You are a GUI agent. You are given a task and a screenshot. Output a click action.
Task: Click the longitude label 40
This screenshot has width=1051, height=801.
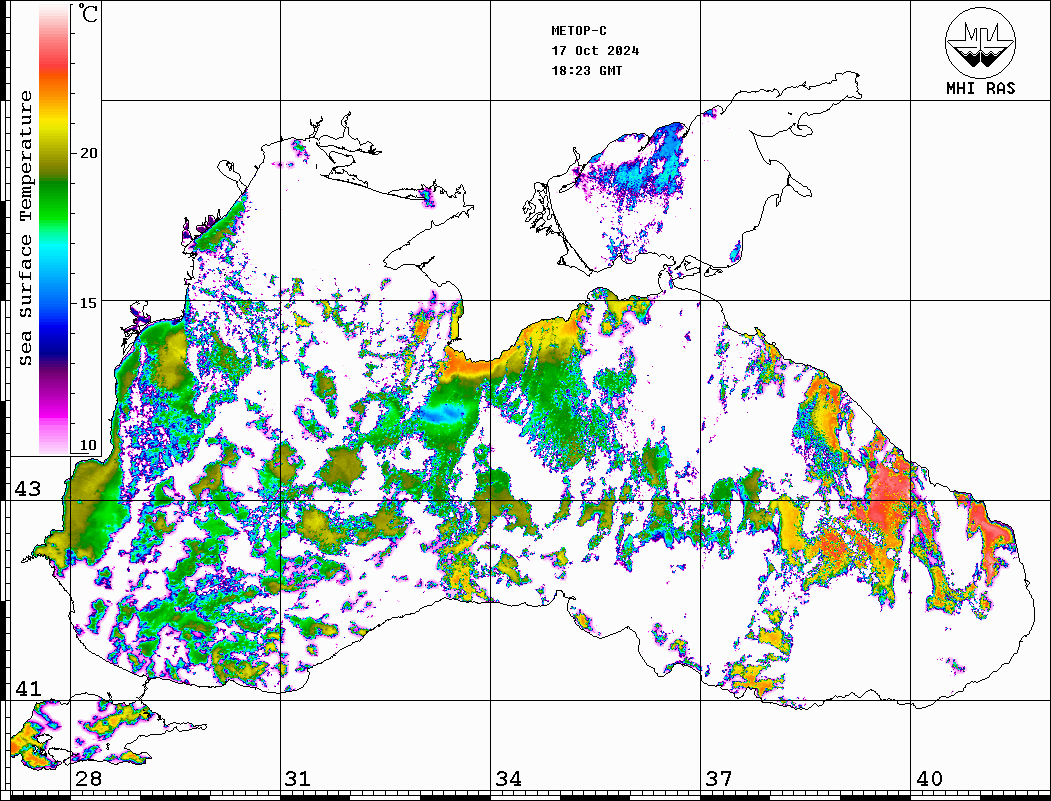928,778
